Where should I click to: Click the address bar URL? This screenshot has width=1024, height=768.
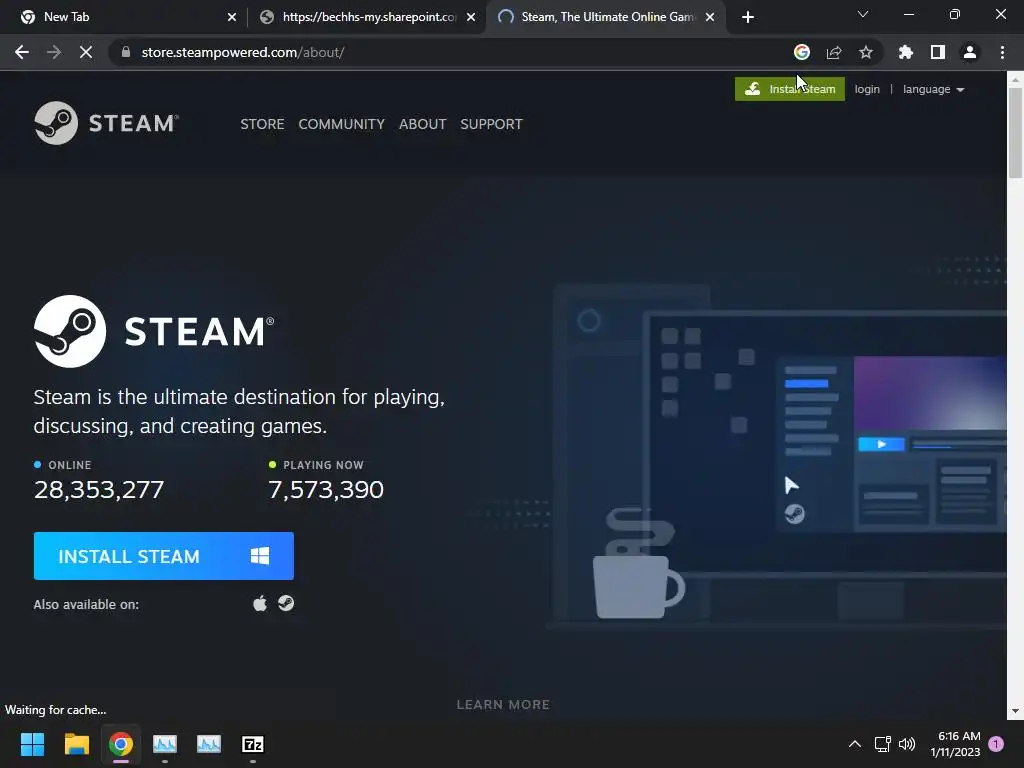[243, 52]
